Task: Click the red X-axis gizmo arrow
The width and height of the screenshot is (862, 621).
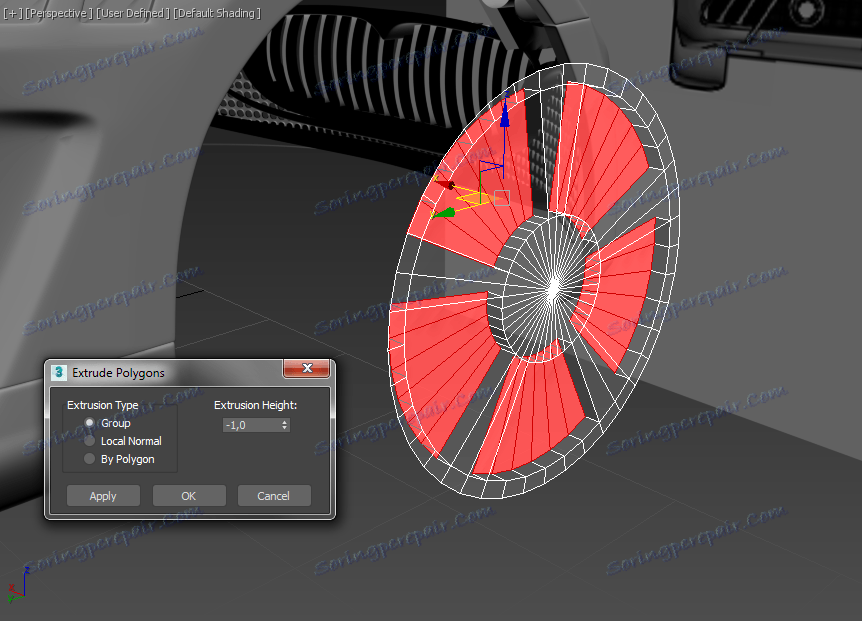Action: [446, 185]
